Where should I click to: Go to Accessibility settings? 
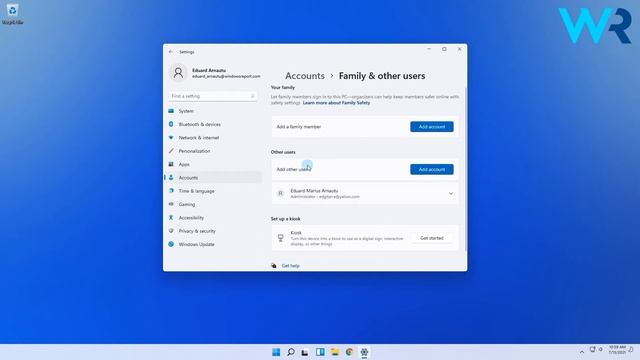coord(191,218)
